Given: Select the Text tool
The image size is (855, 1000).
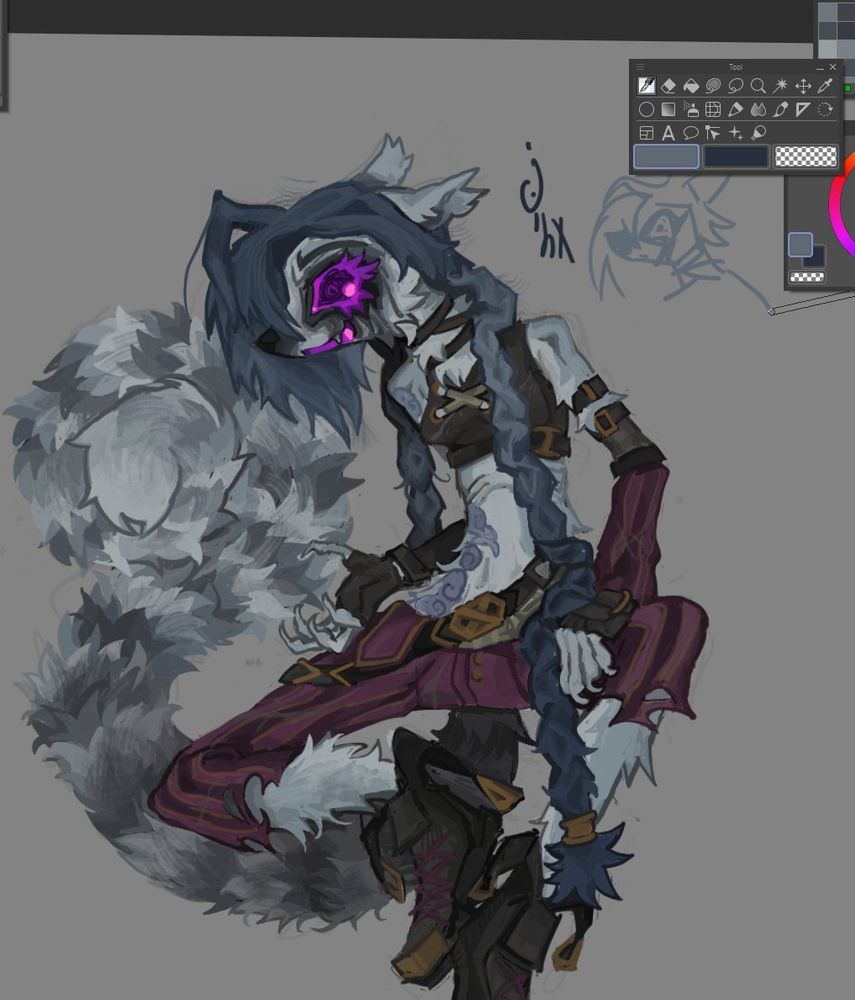Looking at the screenshot, I should 668,133.
